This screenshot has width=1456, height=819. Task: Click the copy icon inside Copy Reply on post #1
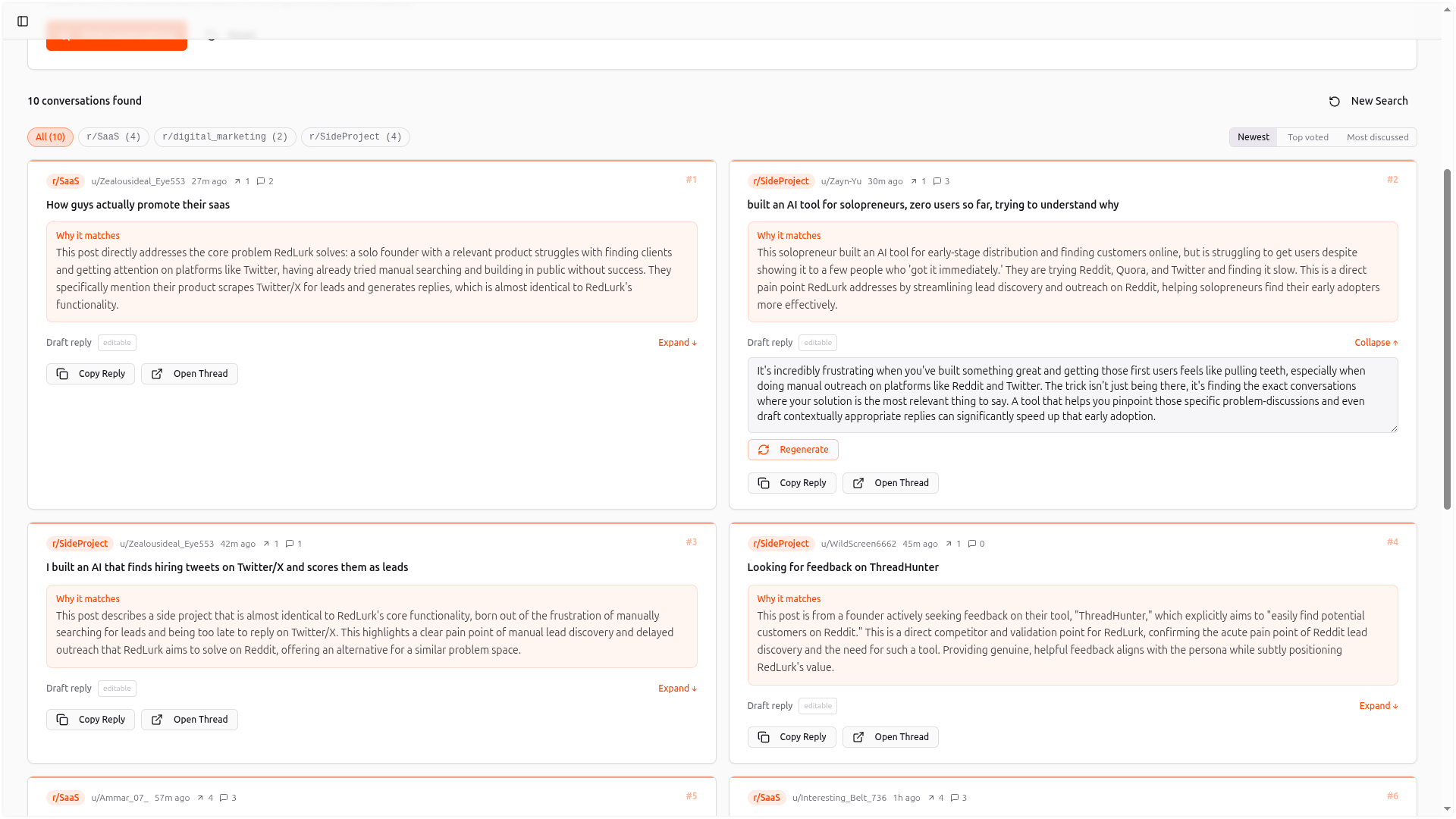click(63, 374)
